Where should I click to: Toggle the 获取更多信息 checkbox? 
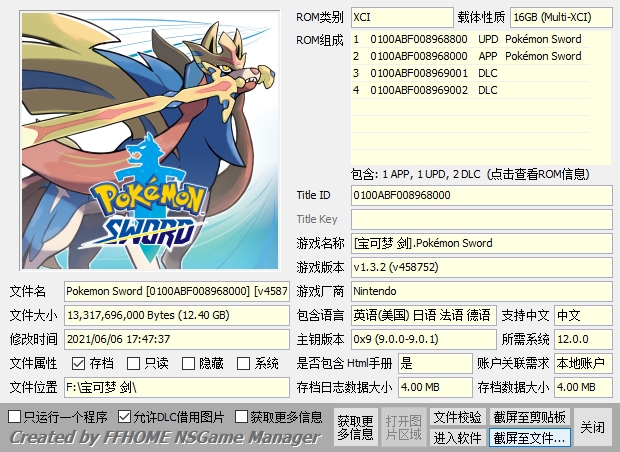tap(242, 416)
